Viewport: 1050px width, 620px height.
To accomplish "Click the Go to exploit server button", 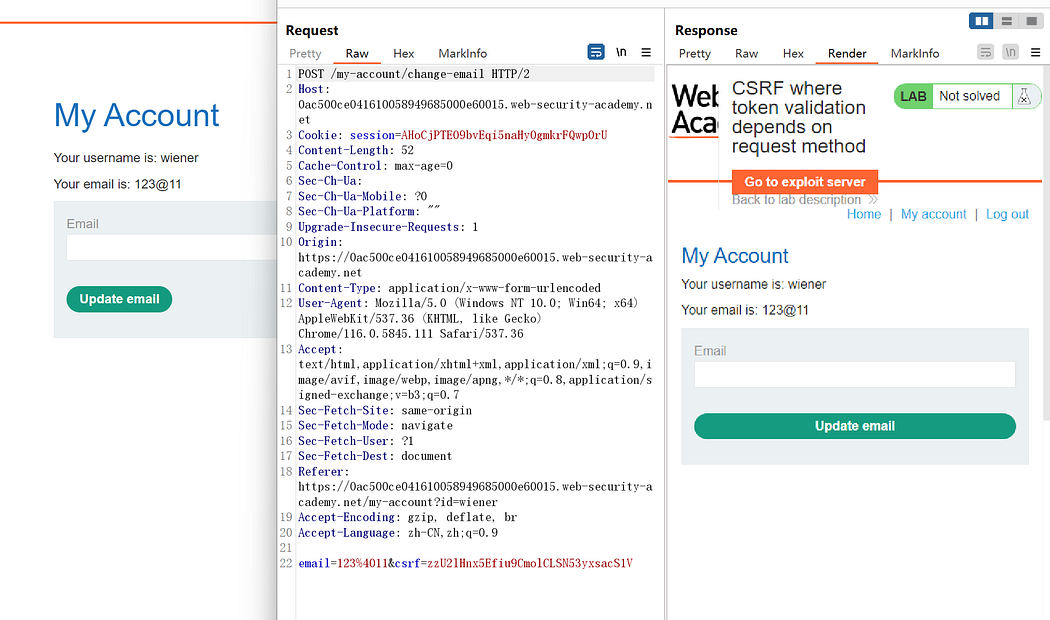I will tap(805, 182).
